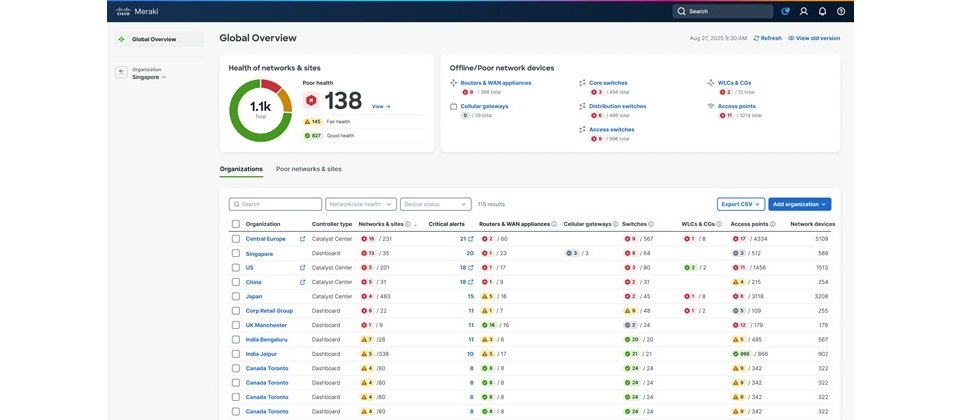Select Global Overview in the sidebar
Image resolution: width=960 pixels, height=420 pixels.
point(154,39)
